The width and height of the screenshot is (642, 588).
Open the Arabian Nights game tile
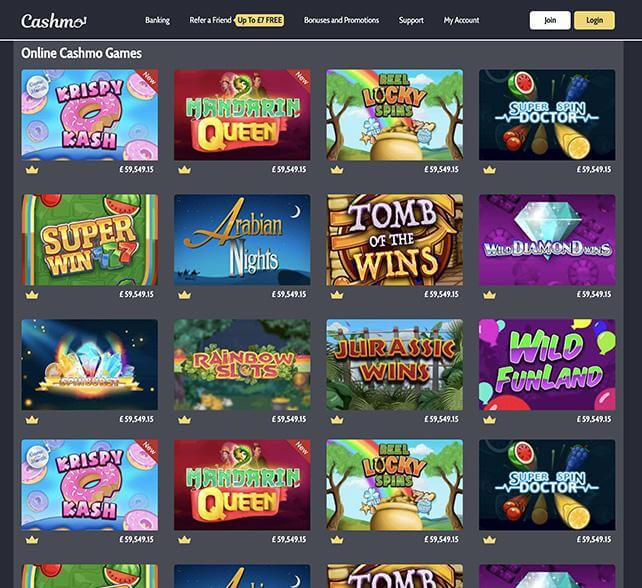click(242, 240)
